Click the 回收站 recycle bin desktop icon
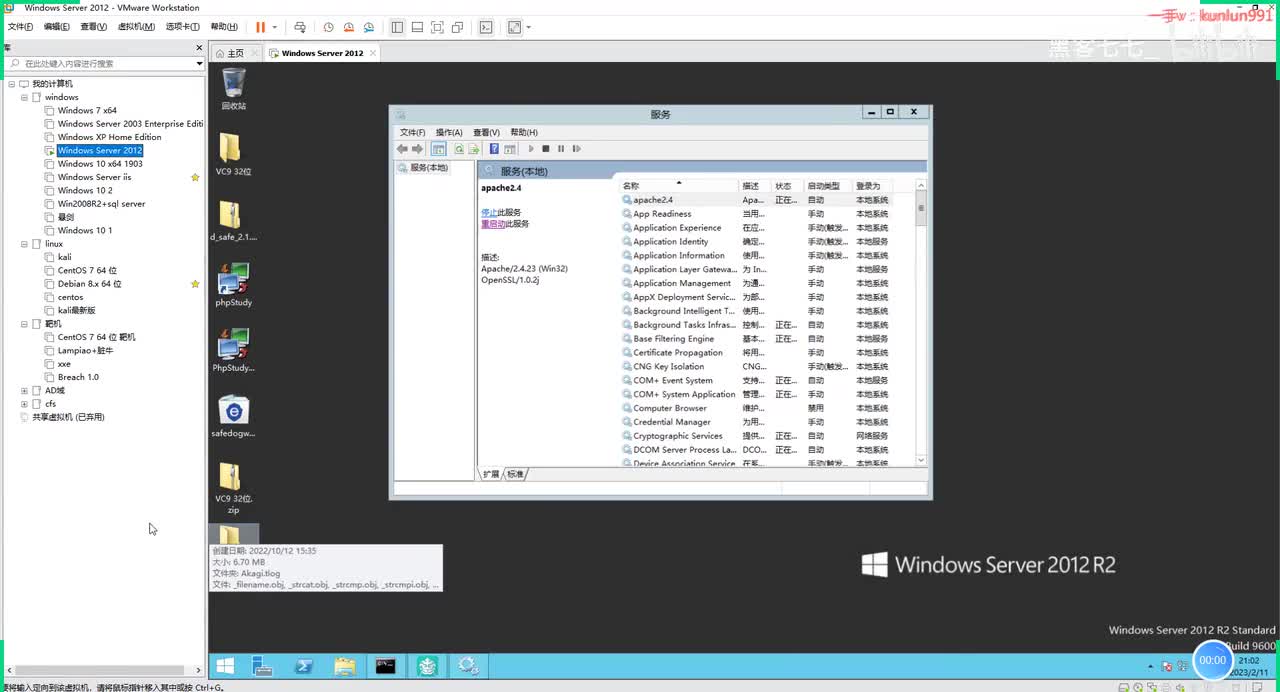Screen dimensions: 1280x692 (x=233, y=89)
